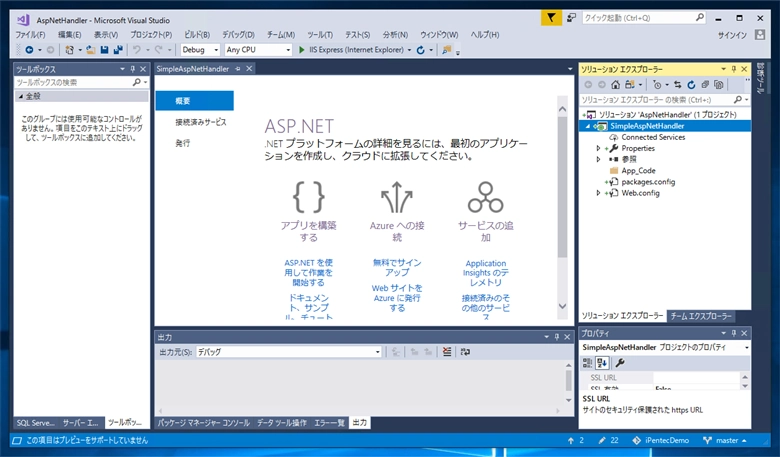Click the Save All toolbar icon
This screenshot has width=780, height=457.
(118, 50)
